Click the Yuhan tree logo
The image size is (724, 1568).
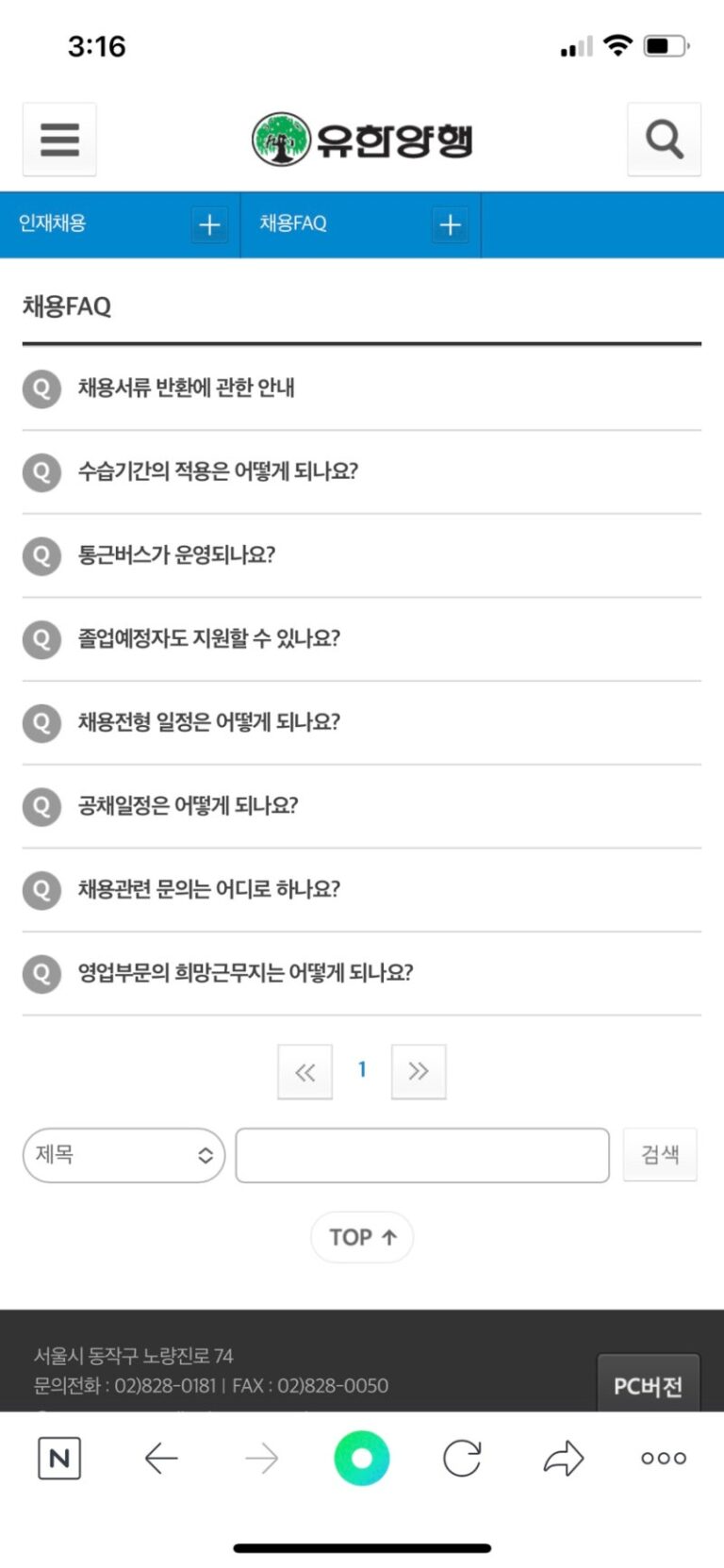[281, 140]
